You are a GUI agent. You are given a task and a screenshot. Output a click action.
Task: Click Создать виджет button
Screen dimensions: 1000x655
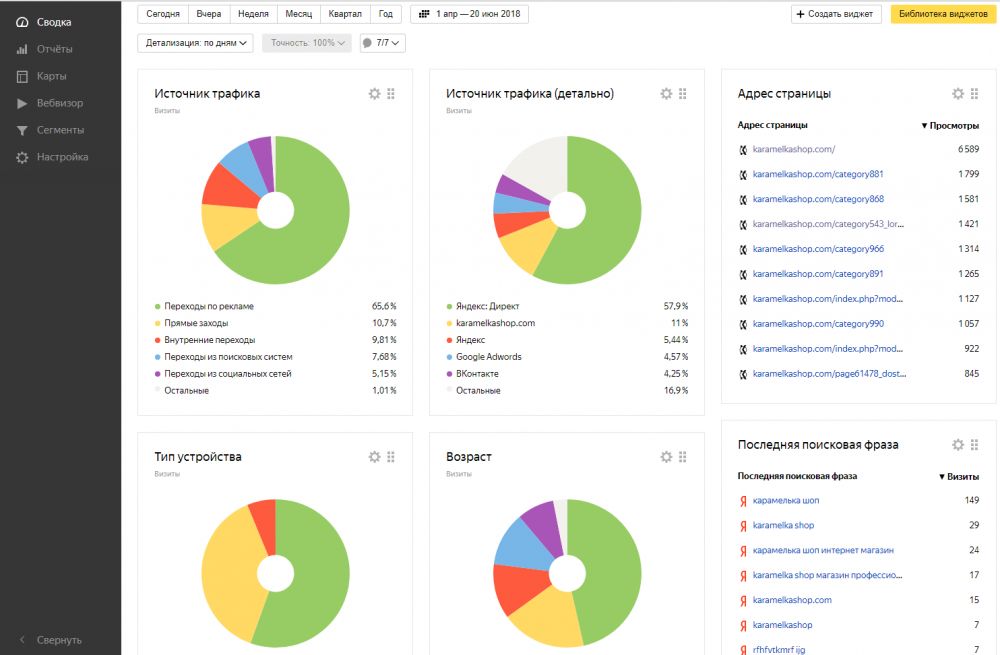click(836, 13)
